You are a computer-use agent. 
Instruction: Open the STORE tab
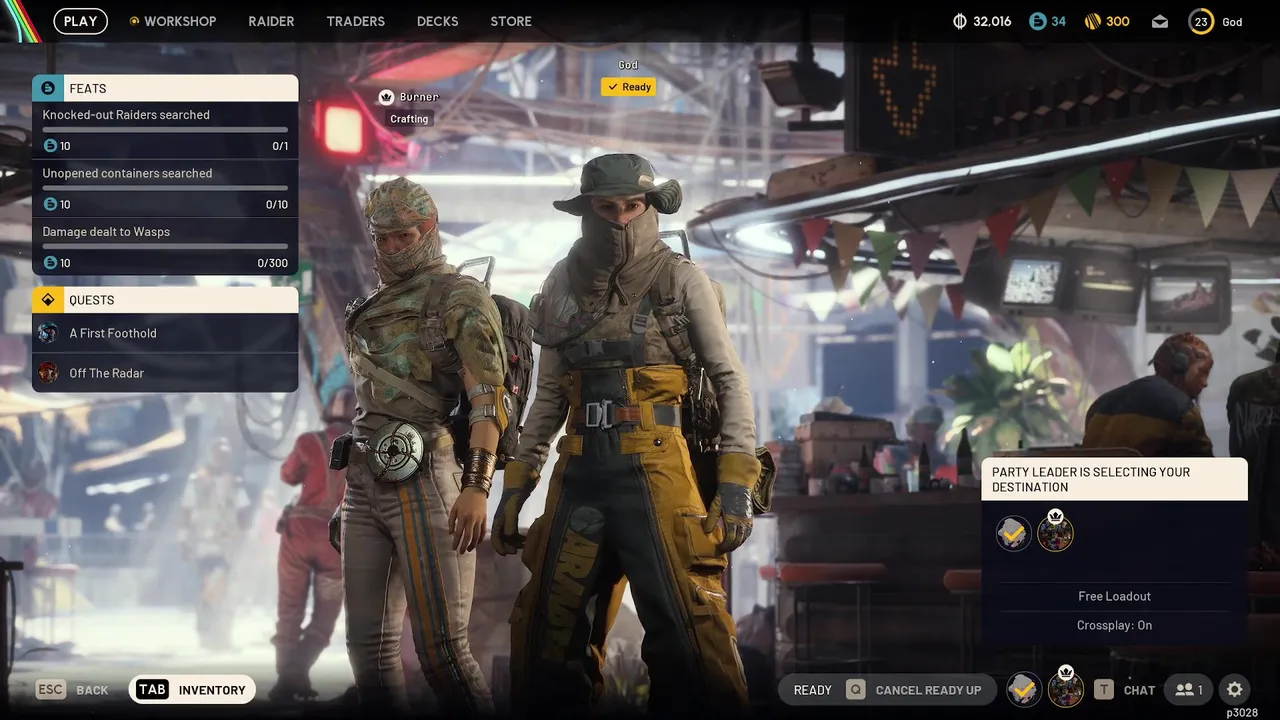(511, 21)
